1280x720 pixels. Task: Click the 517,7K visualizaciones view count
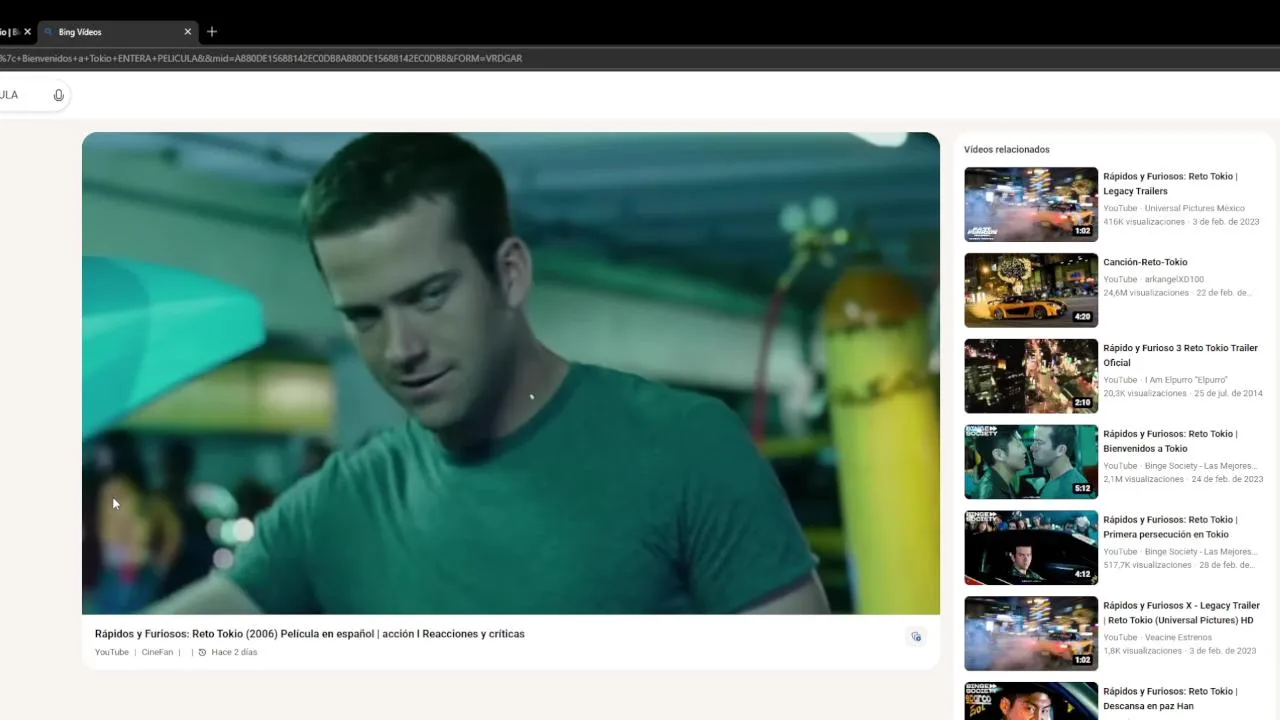pos(1147,566)
